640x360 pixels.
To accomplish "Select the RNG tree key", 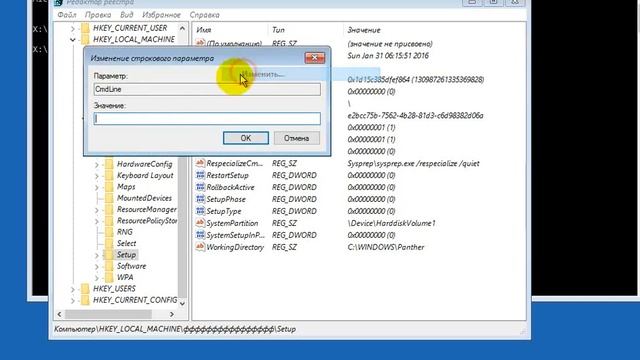I will [124, 232].
